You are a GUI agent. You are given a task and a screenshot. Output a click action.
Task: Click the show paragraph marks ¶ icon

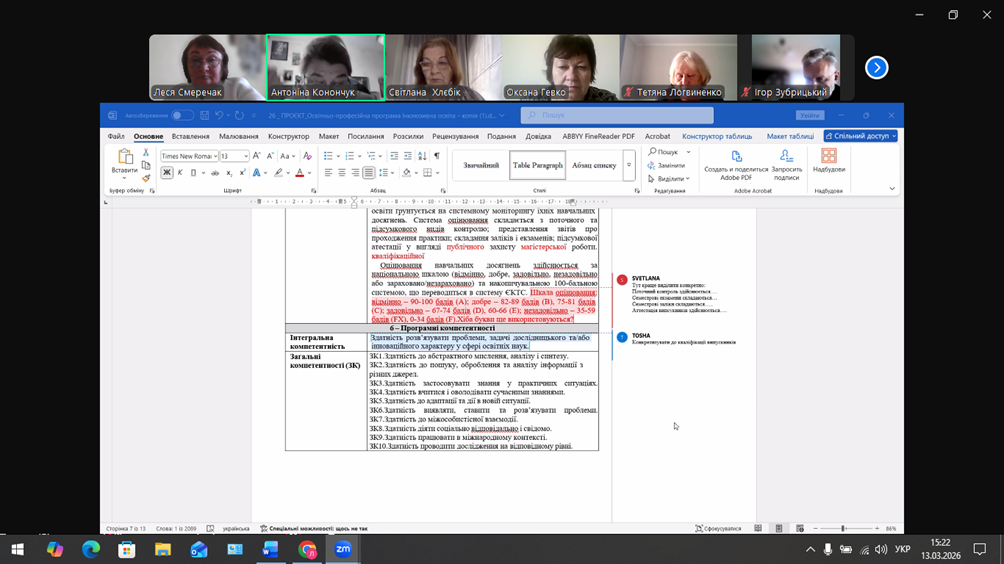(436, 156)
